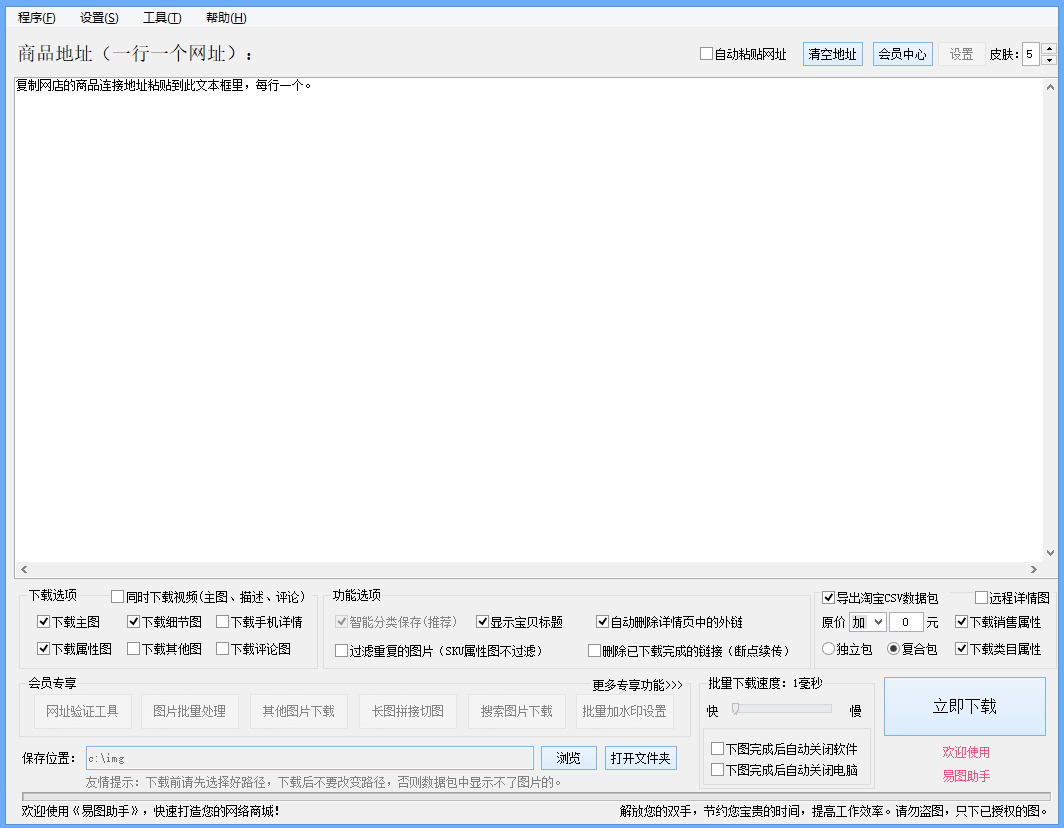Decrease the 皮肤 skin number with down arrow
The width and height of the screenshot is (1064, 828).
pyautogui.click(x=1049, y=60)
